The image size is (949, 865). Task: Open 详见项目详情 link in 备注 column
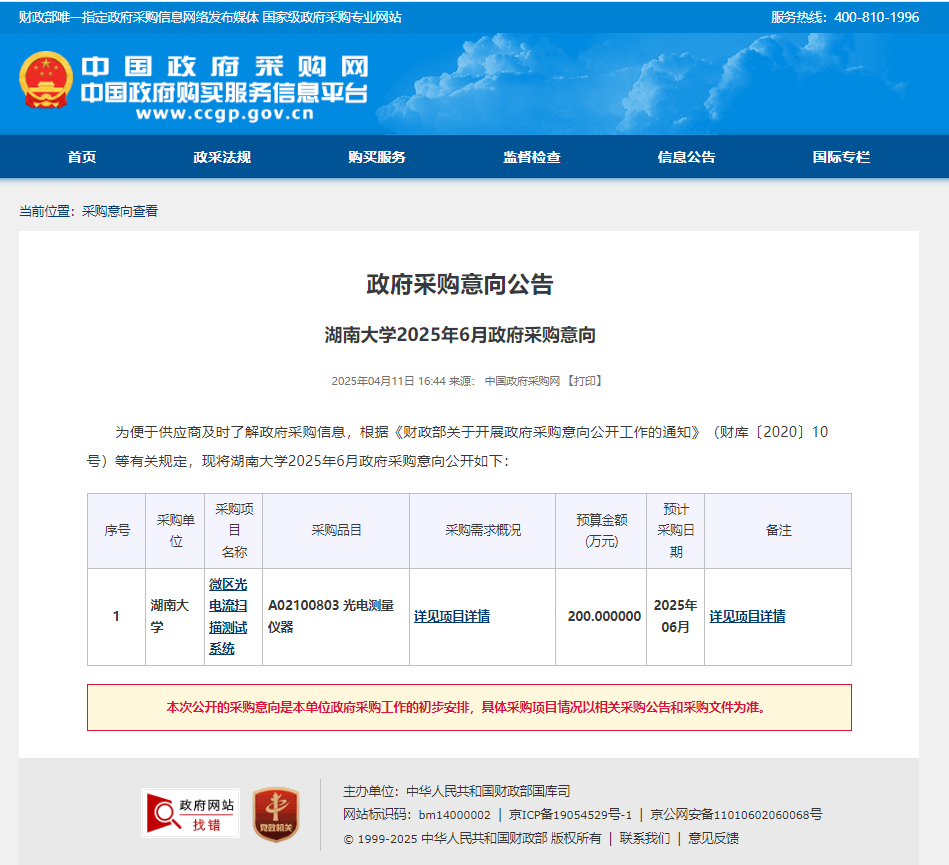[747, 616]
